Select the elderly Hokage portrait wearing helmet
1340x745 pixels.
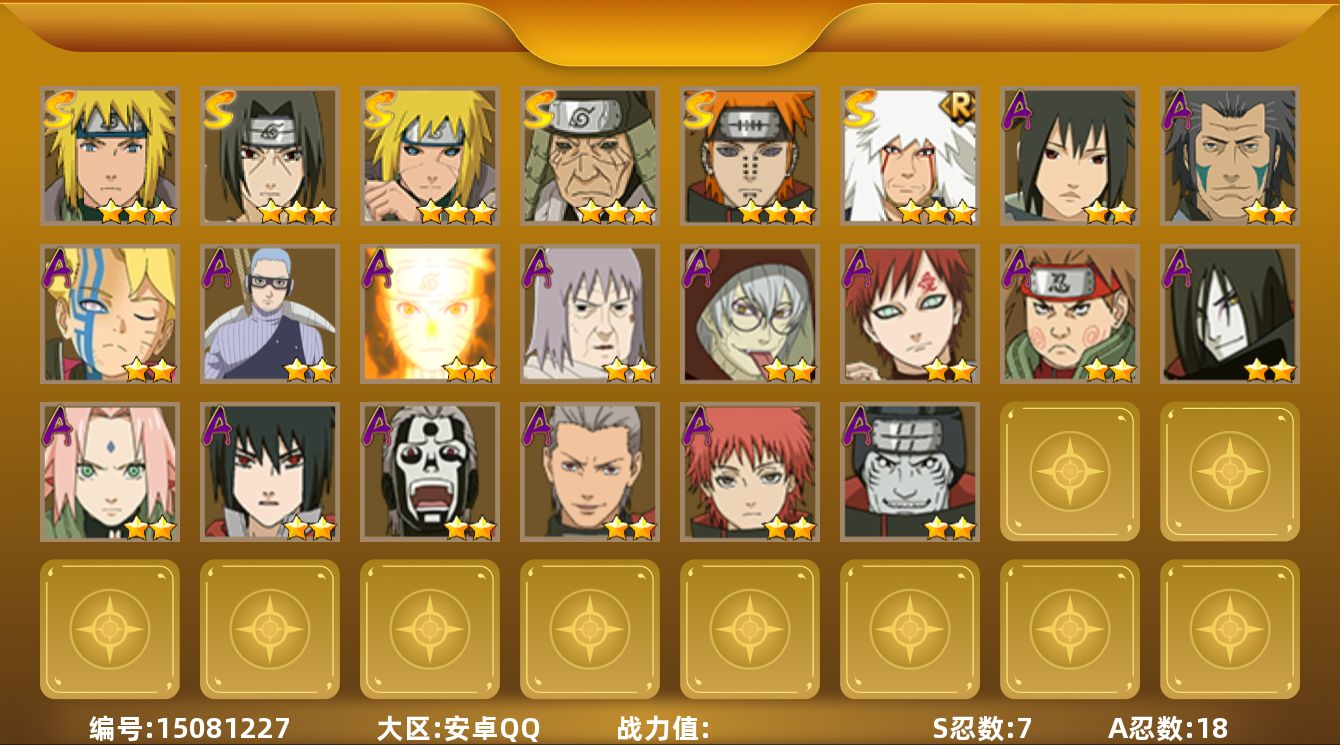[590, 156]
